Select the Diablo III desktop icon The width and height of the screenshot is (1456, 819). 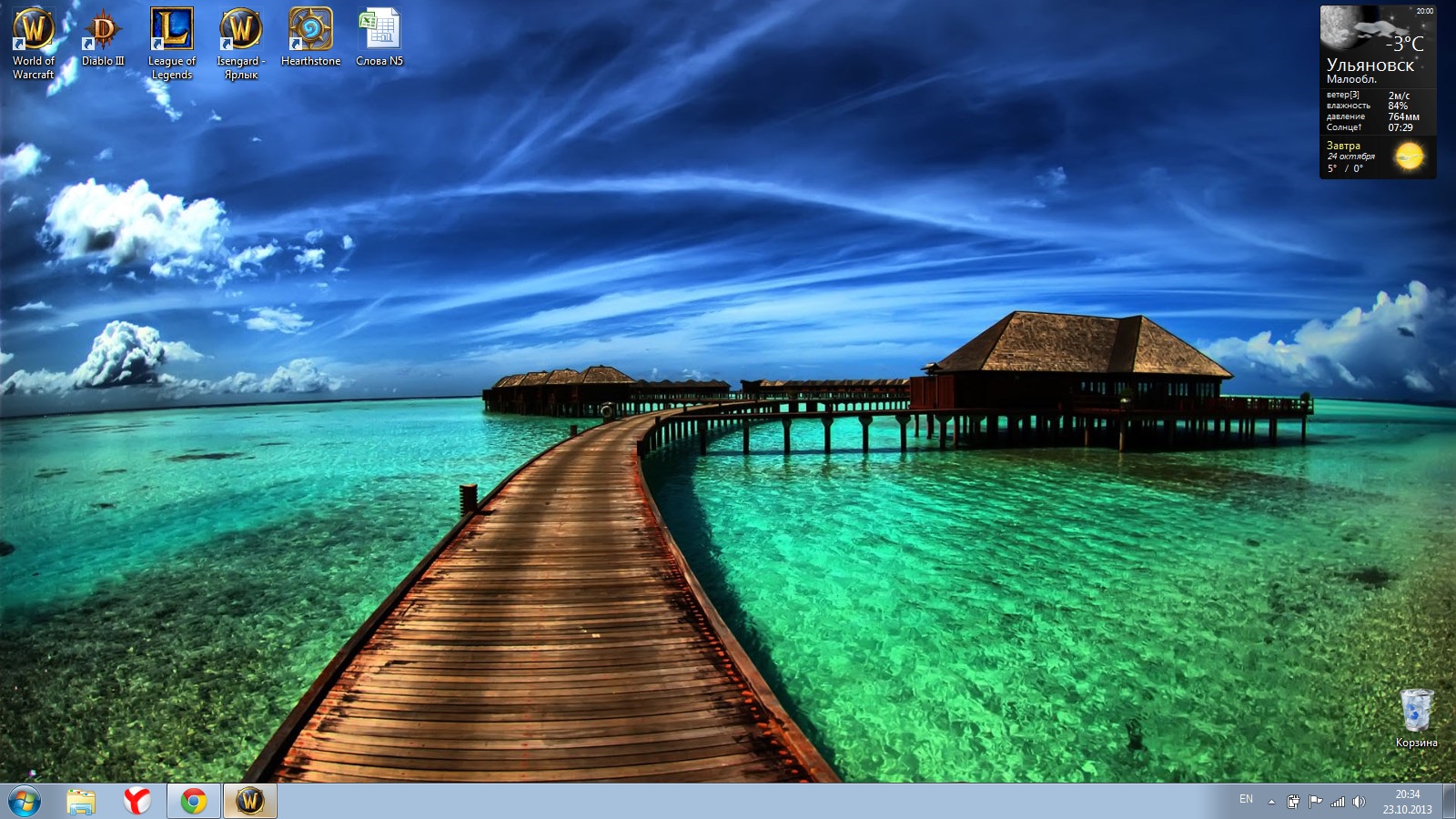(x=103, y=37)
